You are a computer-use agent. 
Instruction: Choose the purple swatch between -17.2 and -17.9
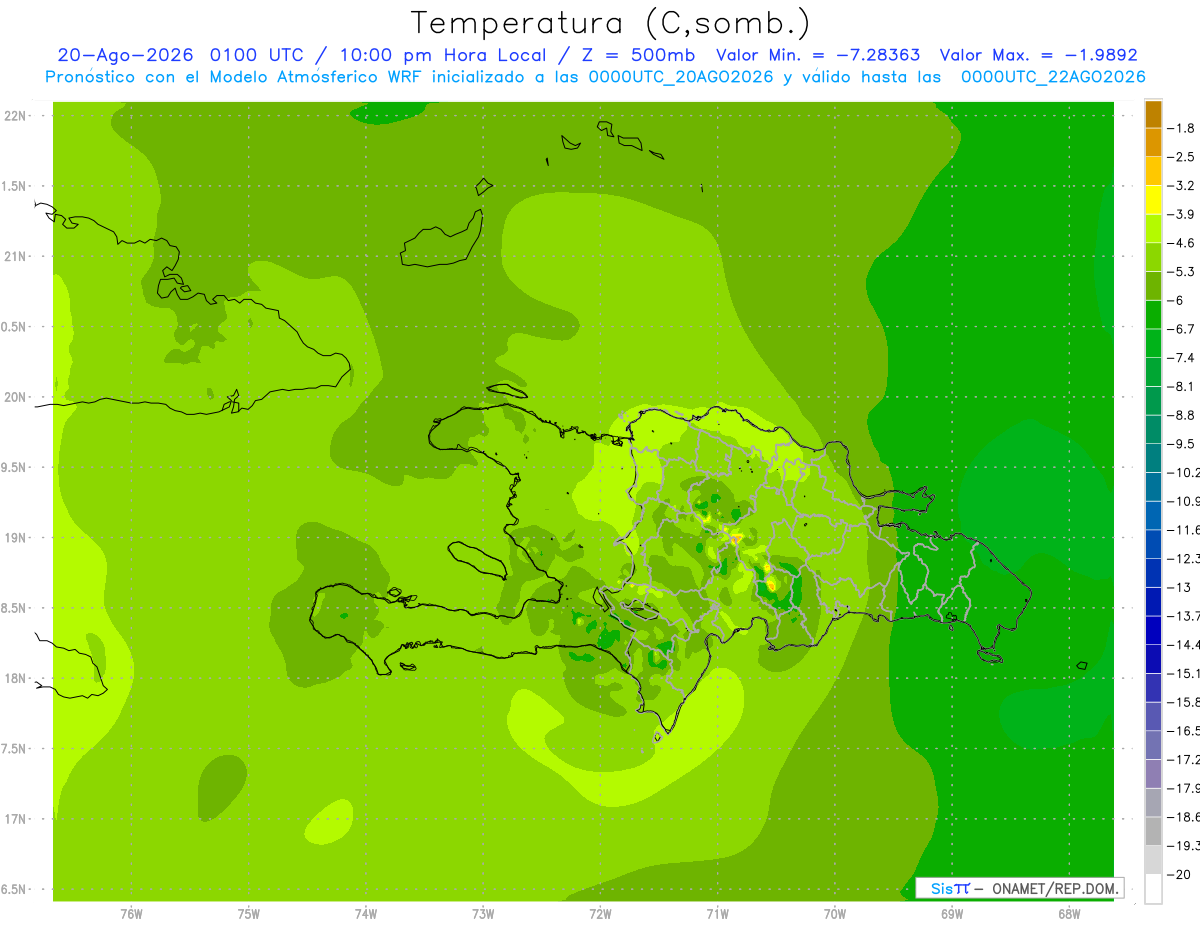point(1153,774)
